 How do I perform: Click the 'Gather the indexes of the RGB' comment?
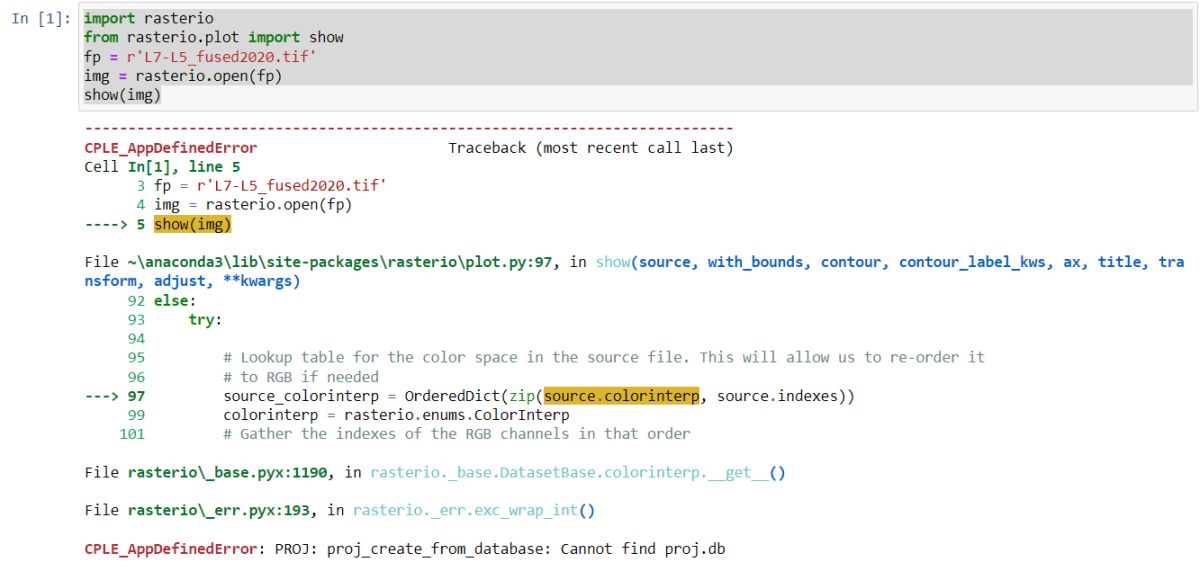tap(457, 433)
